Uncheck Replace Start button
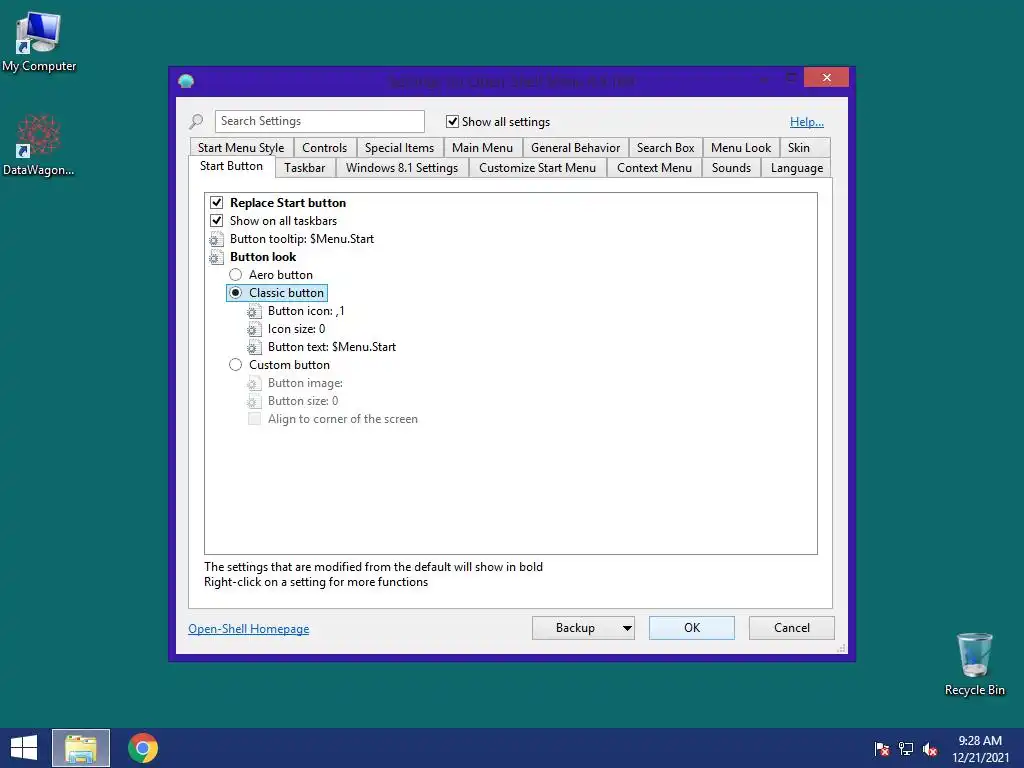 217,202
